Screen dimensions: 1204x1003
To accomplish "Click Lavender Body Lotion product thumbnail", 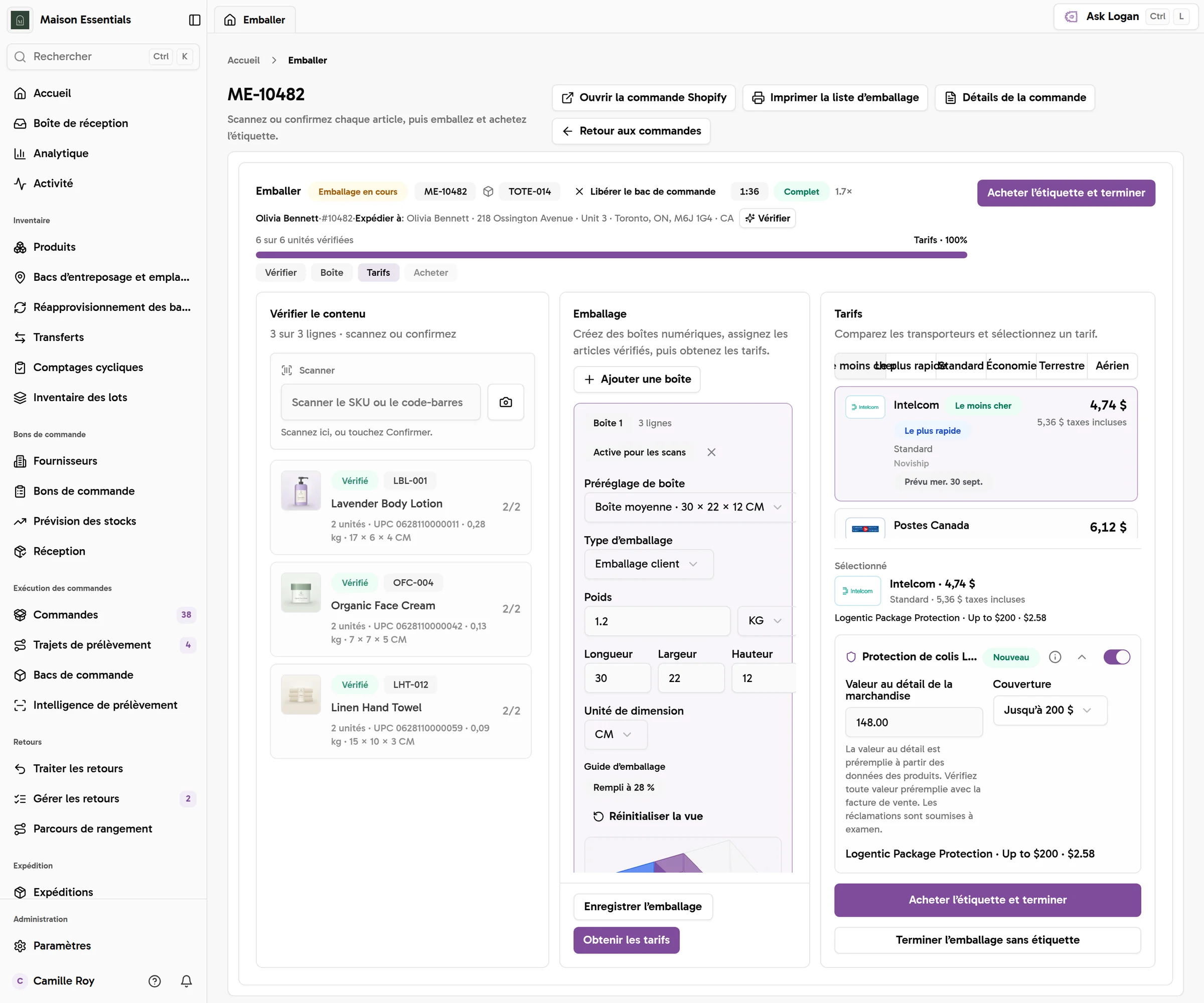I will tap(300, 490).
